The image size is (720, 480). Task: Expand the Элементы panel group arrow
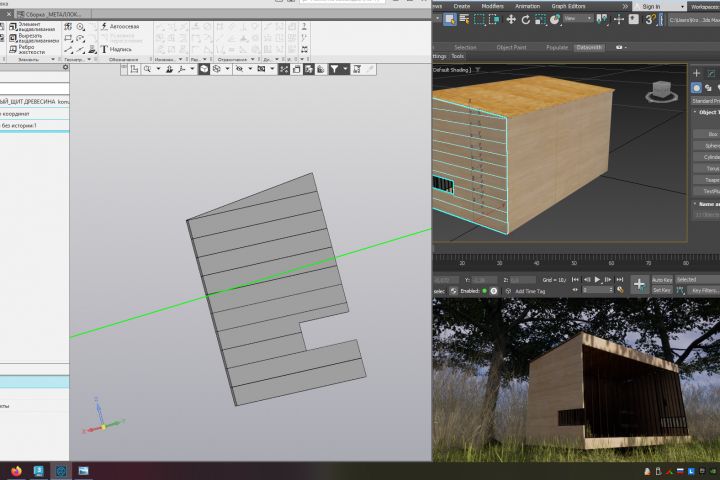coord(53,59)
